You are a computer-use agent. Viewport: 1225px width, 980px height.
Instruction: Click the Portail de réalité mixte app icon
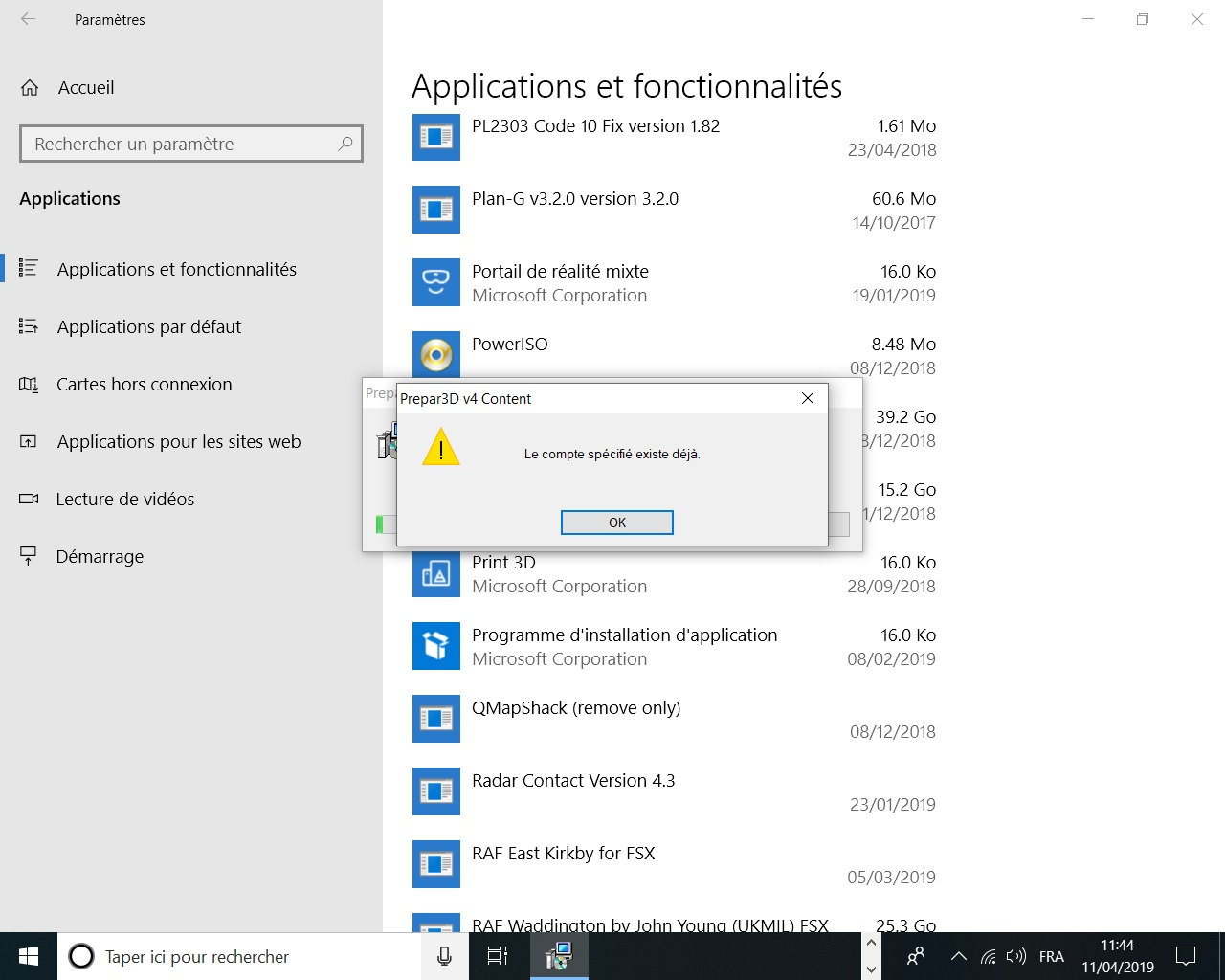(436, 282)
